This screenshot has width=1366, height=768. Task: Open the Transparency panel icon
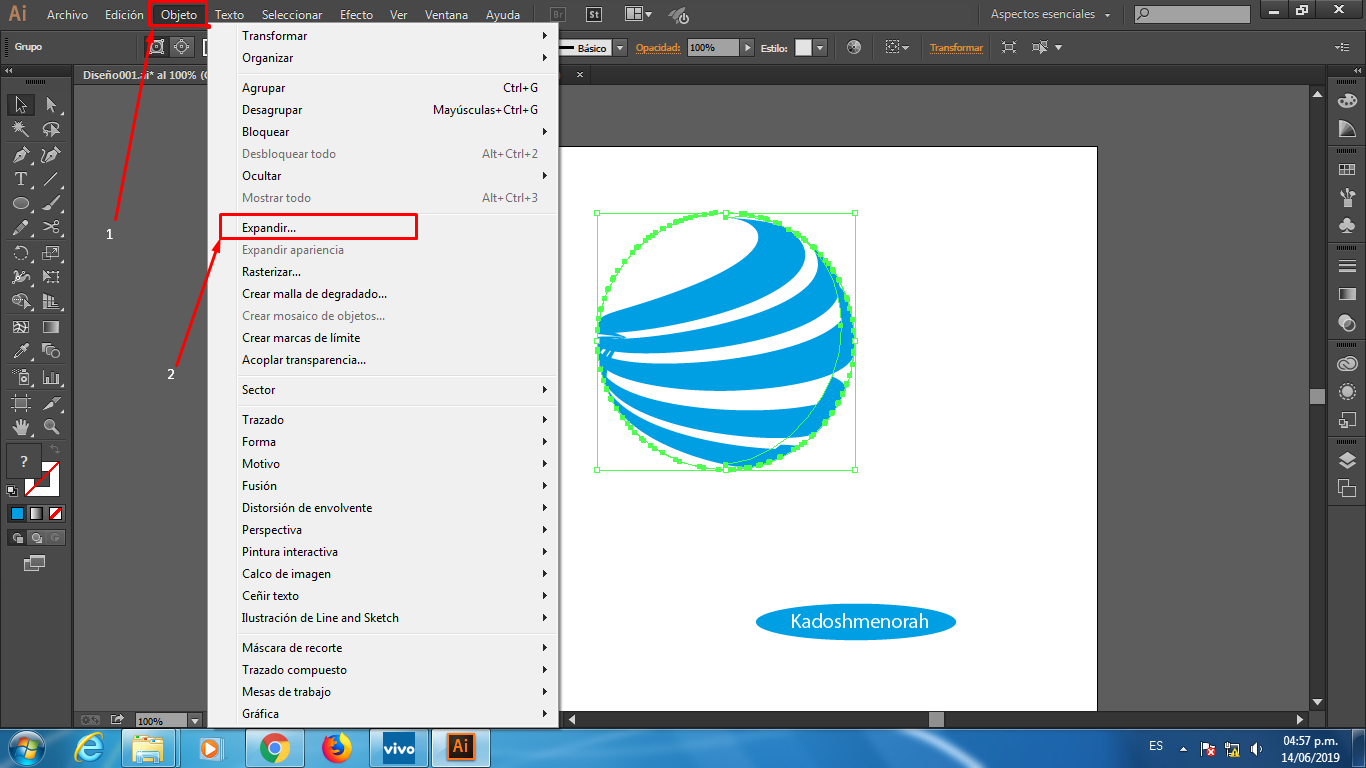coord(1347,322)
